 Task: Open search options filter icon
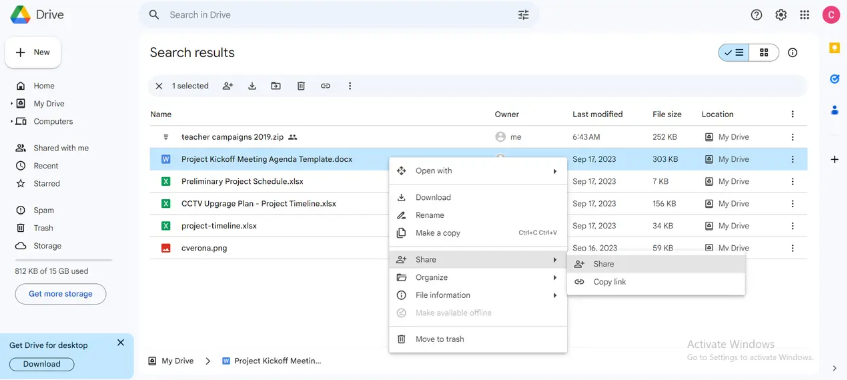(523, 15)
